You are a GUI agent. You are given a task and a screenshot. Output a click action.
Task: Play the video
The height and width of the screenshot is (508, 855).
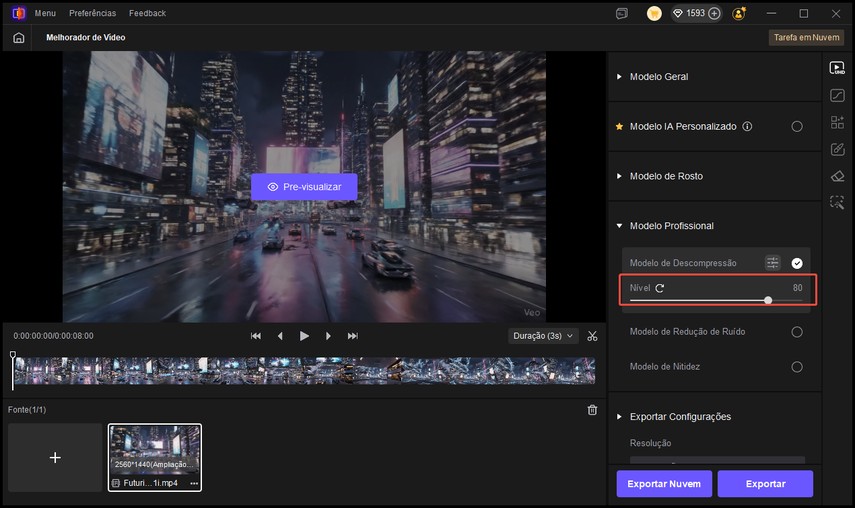(304, 336)
